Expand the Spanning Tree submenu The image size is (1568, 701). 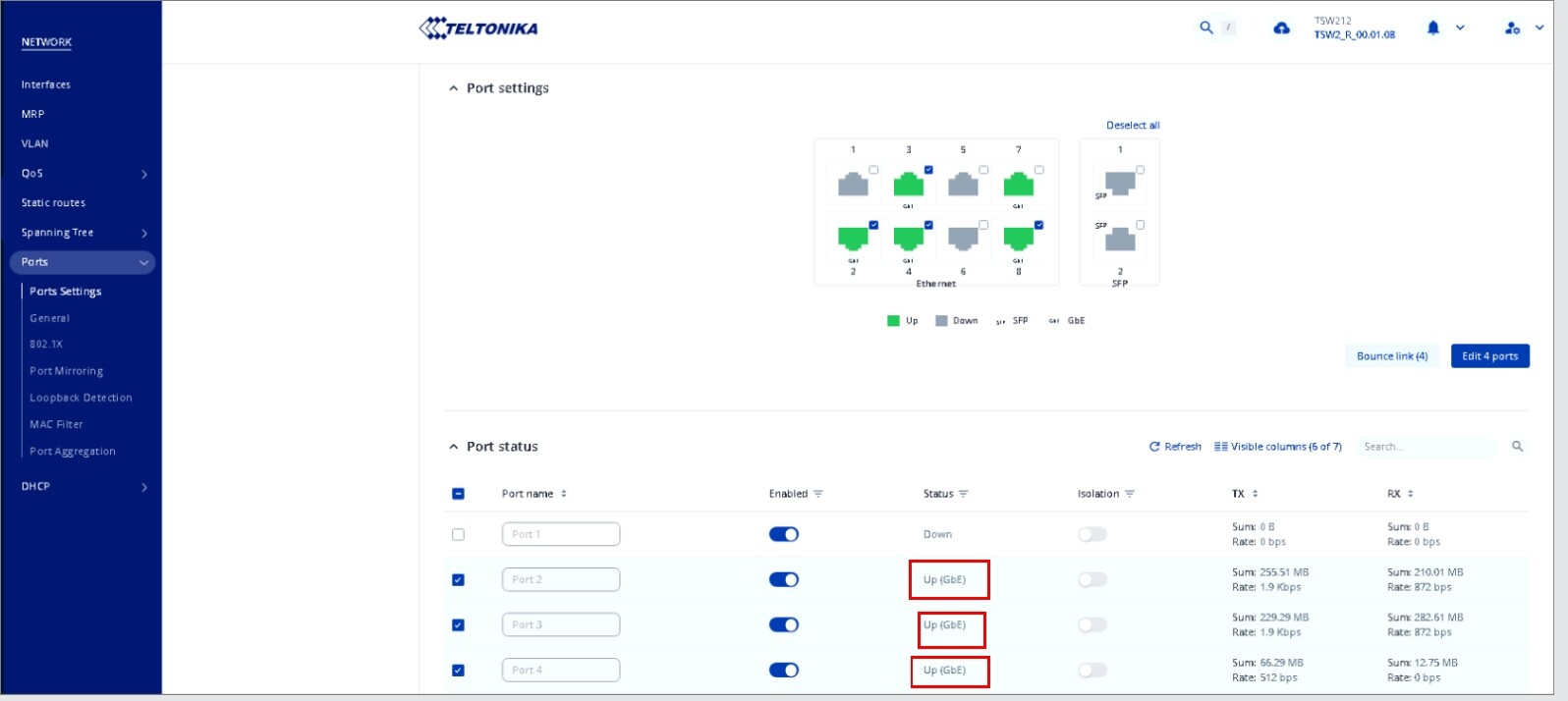[x=144, y=234]
